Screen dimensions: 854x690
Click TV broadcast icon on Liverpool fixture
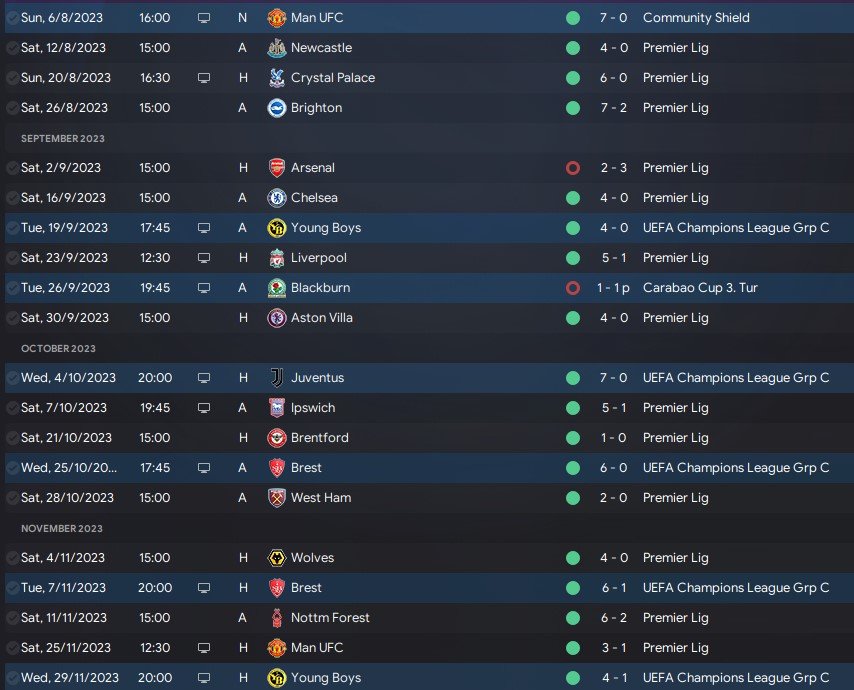coord(204,258)
